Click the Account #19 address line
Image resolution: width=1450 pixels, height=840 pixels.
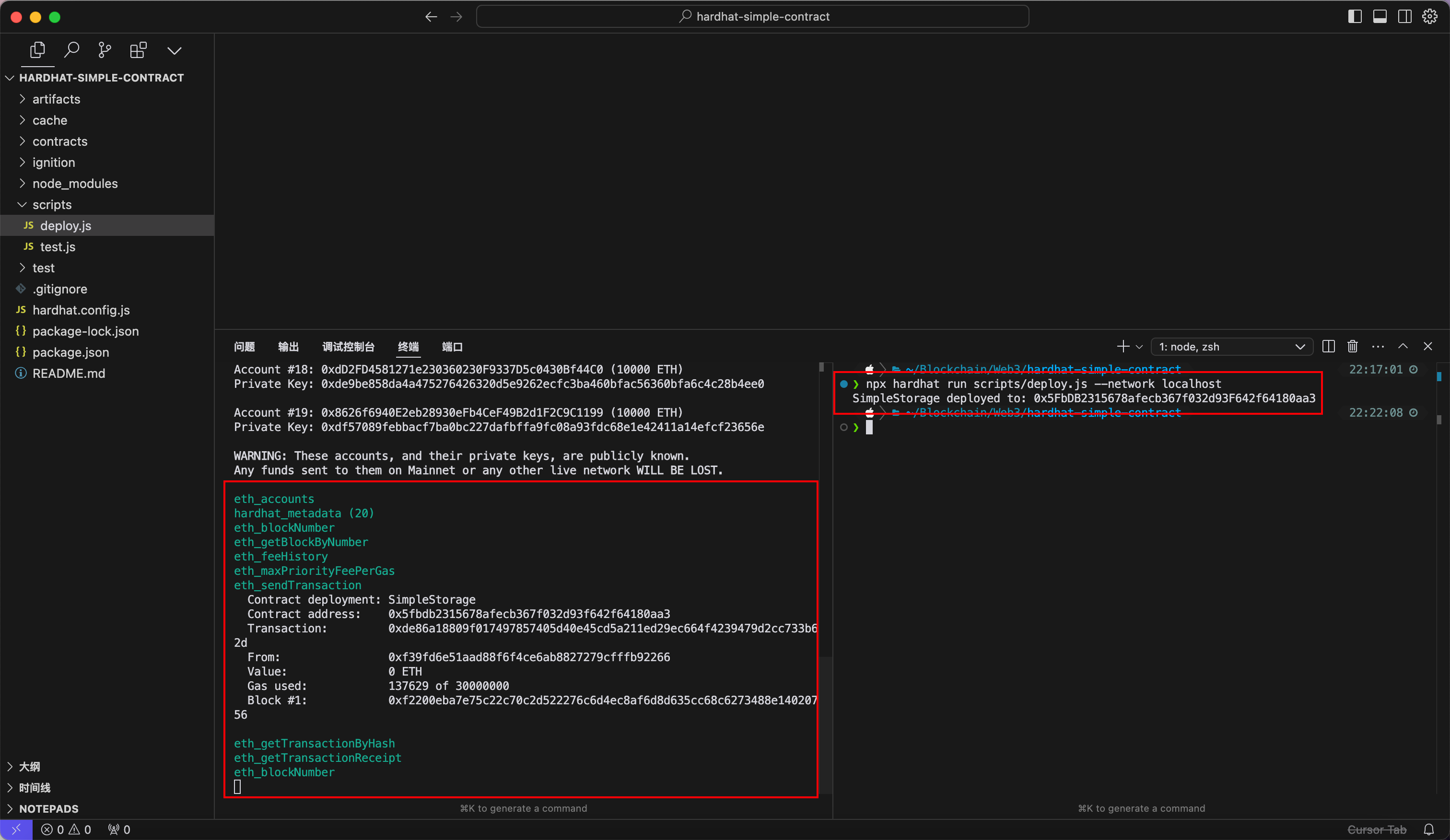click(458, 412)
